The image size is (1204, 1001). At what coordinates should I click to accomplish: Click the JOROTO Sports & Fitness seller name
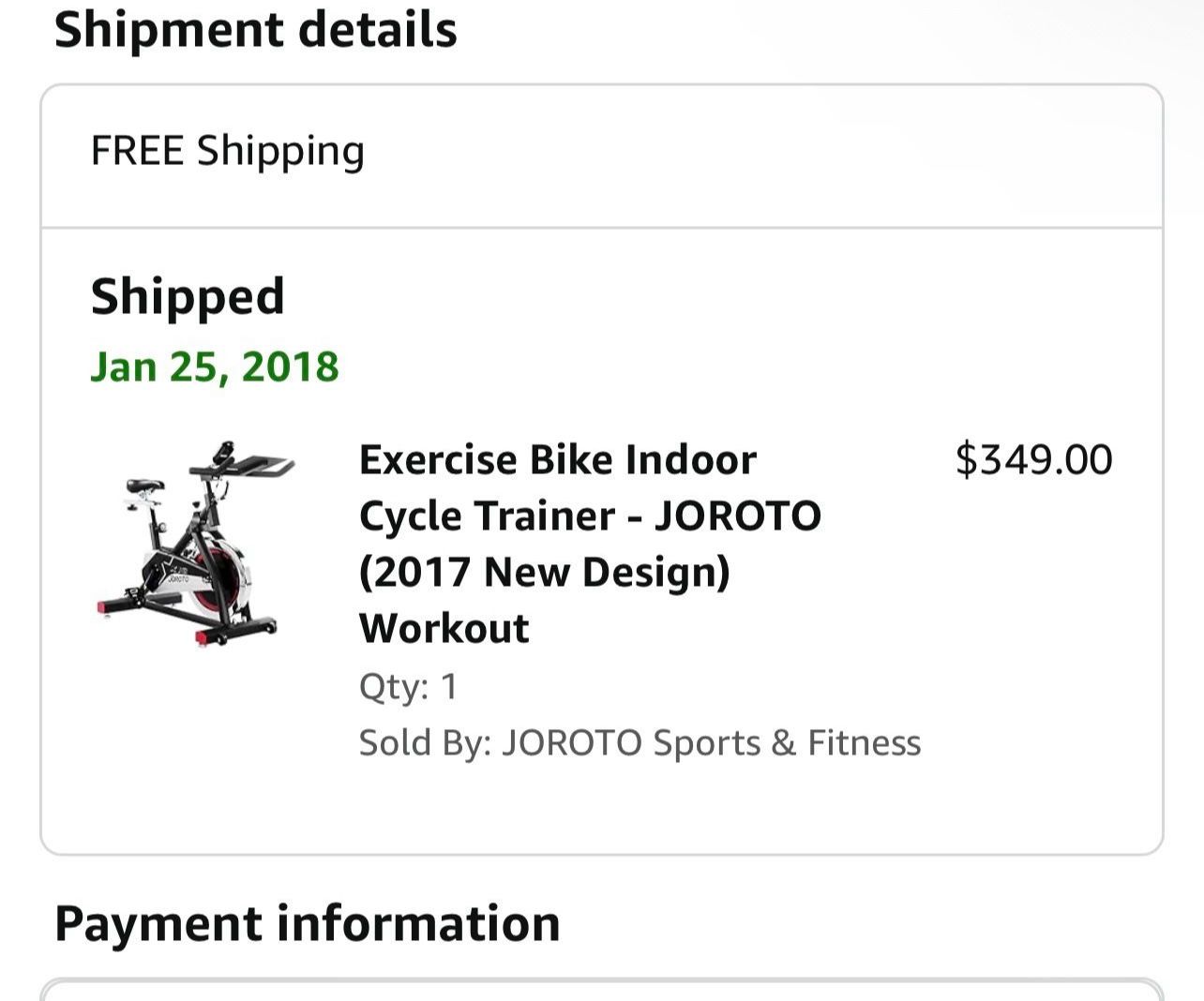[711, 743]
